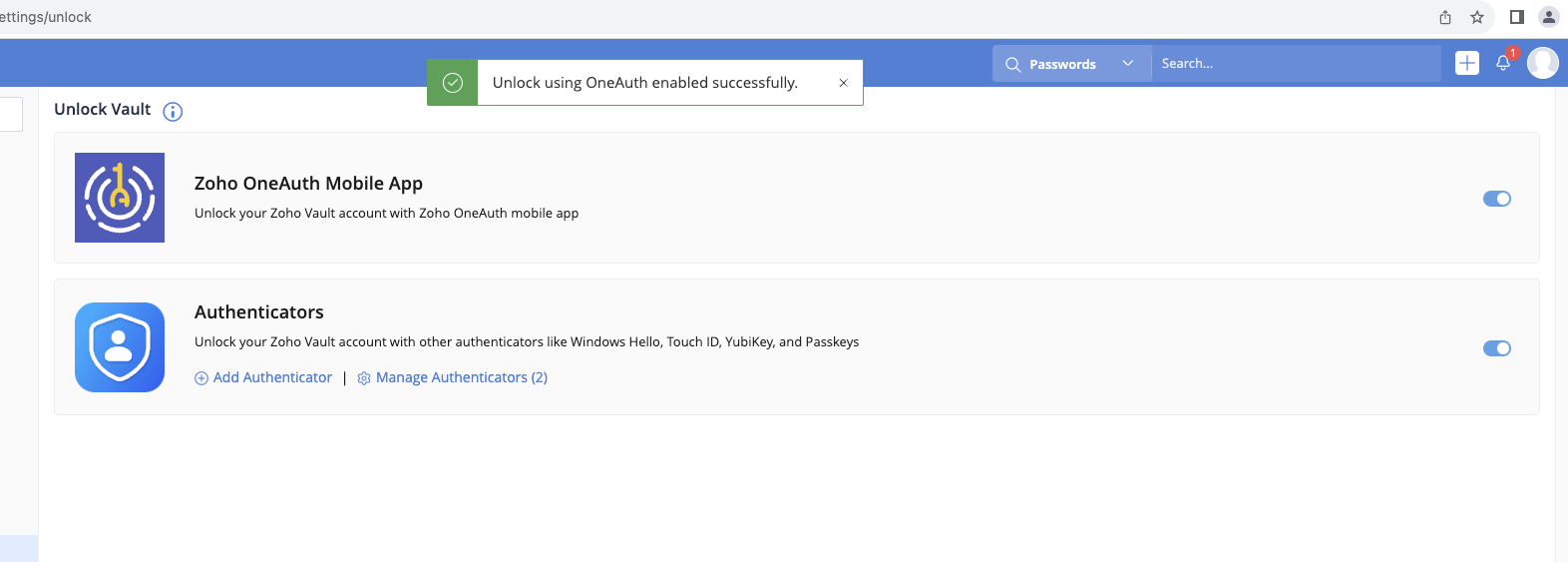Click the plus add button in header

click(1467, 63)
